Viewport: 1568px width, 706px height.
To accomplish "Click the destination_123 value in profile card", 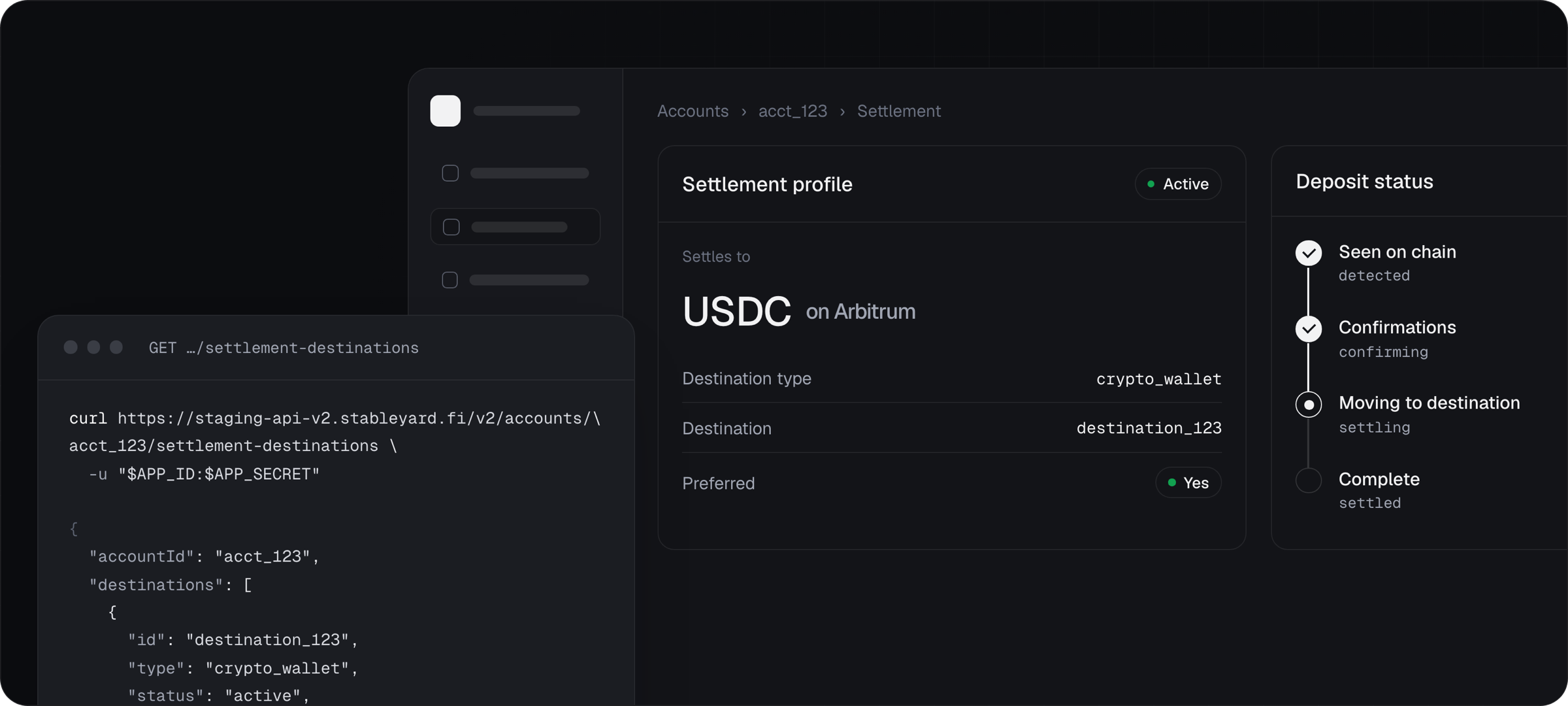I will 1149,428.
